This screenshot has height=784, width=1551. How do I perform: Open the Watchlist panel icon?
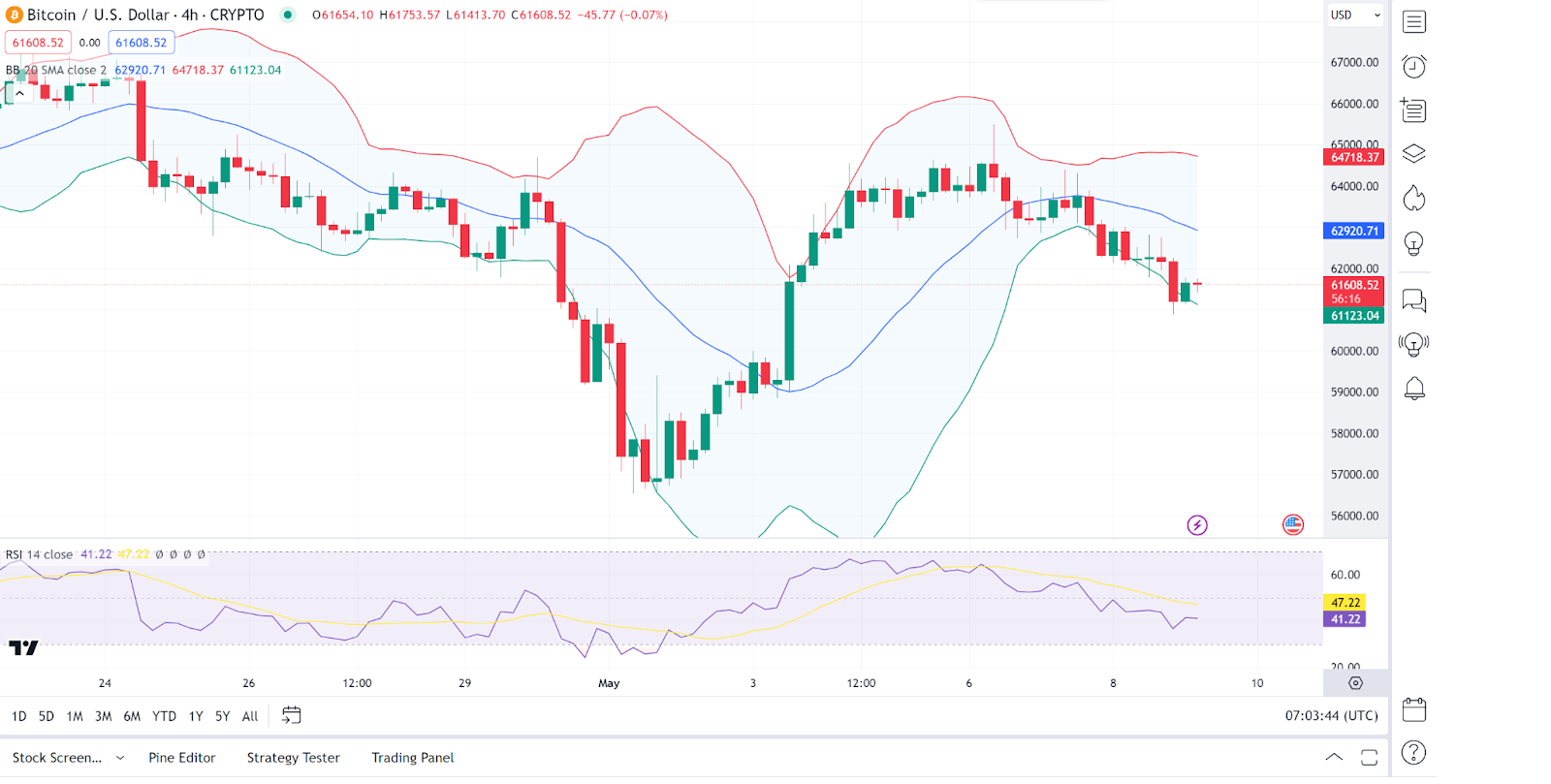pos(1414,21)
